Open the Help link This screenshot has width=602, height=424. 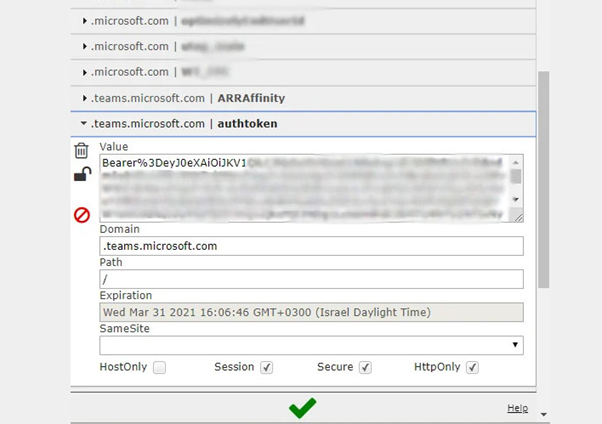pos(517,408)
